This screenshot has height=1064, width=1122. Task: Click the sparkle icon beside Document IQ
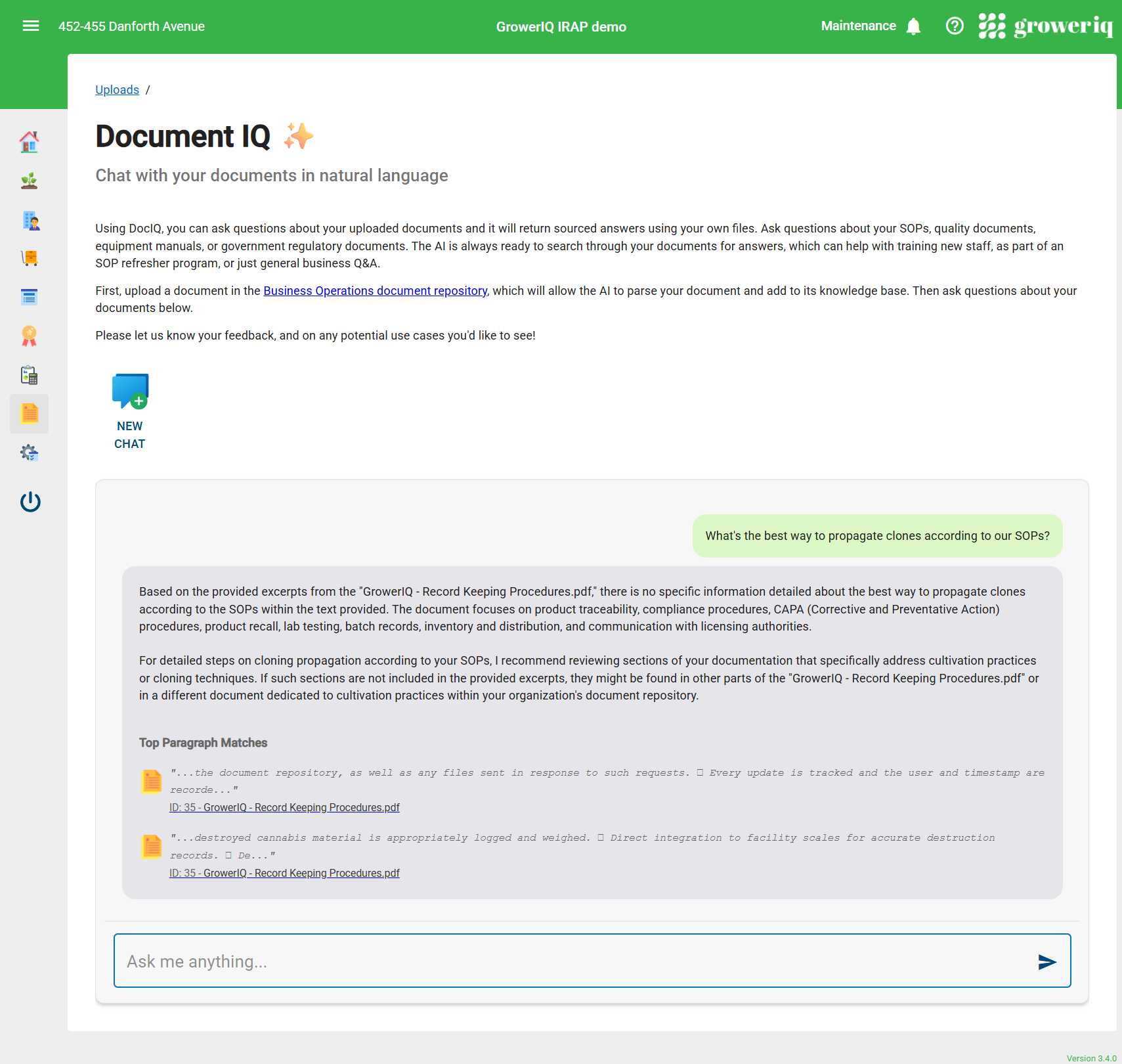pyautogui.click(x=299, y=136)
